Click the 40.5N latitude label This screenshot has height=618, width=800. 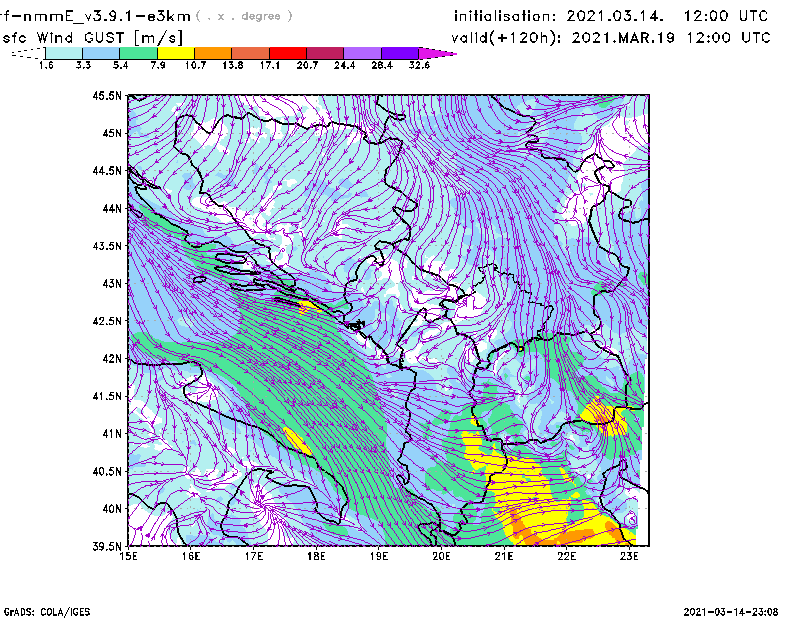pos(107,471)
